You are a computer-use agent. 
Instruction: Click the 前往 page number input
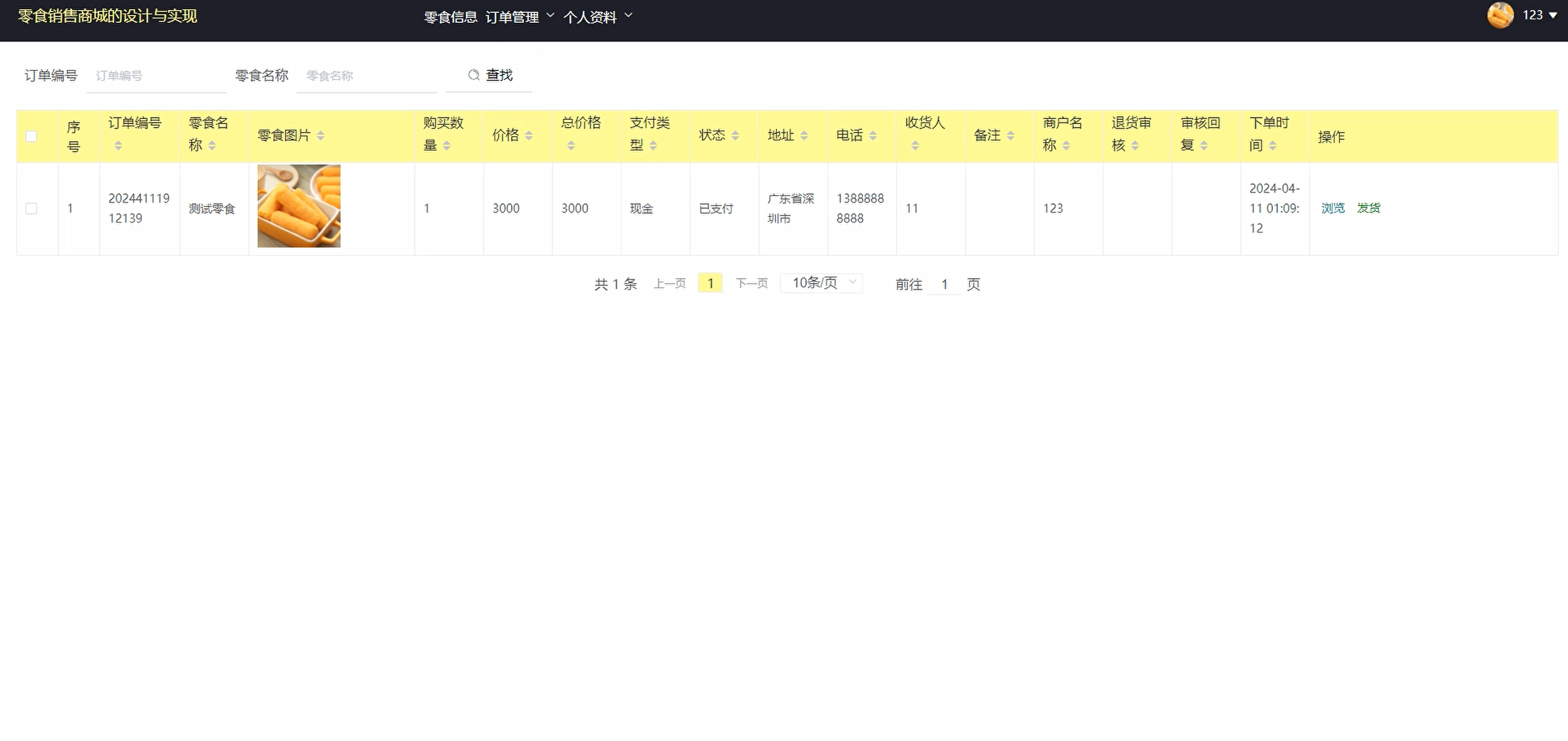coord(944,285)
